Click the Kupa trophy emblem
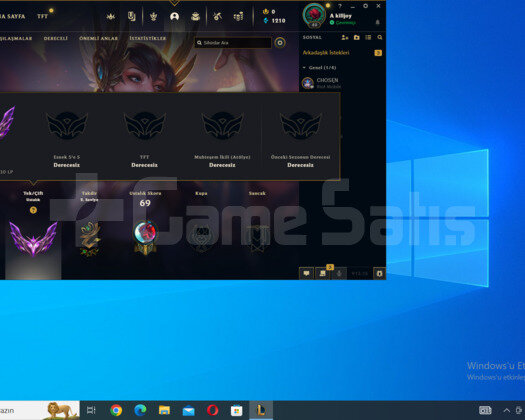This screenshot has width=525, height=420. point(201,239)
